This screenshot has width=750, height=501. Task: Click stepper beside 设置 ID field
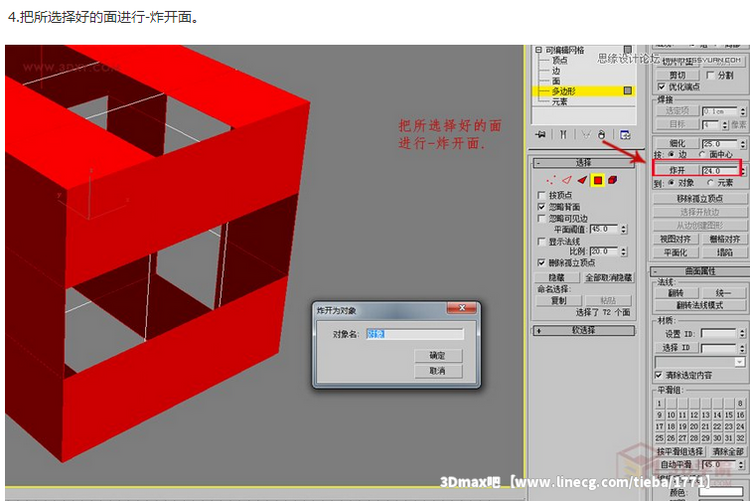click(x=742, y=333)
